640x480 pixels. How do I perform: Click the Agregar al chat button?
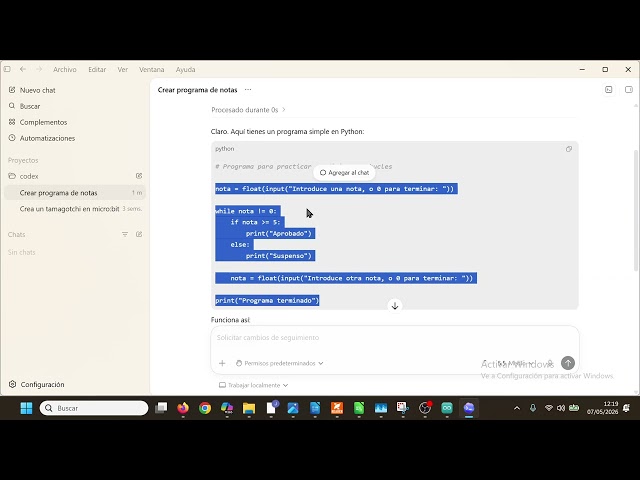pos(344,173)
